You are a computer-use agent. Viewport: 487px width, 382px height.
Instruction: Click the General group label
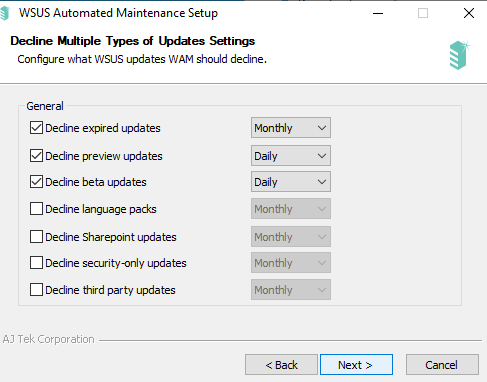45,106
